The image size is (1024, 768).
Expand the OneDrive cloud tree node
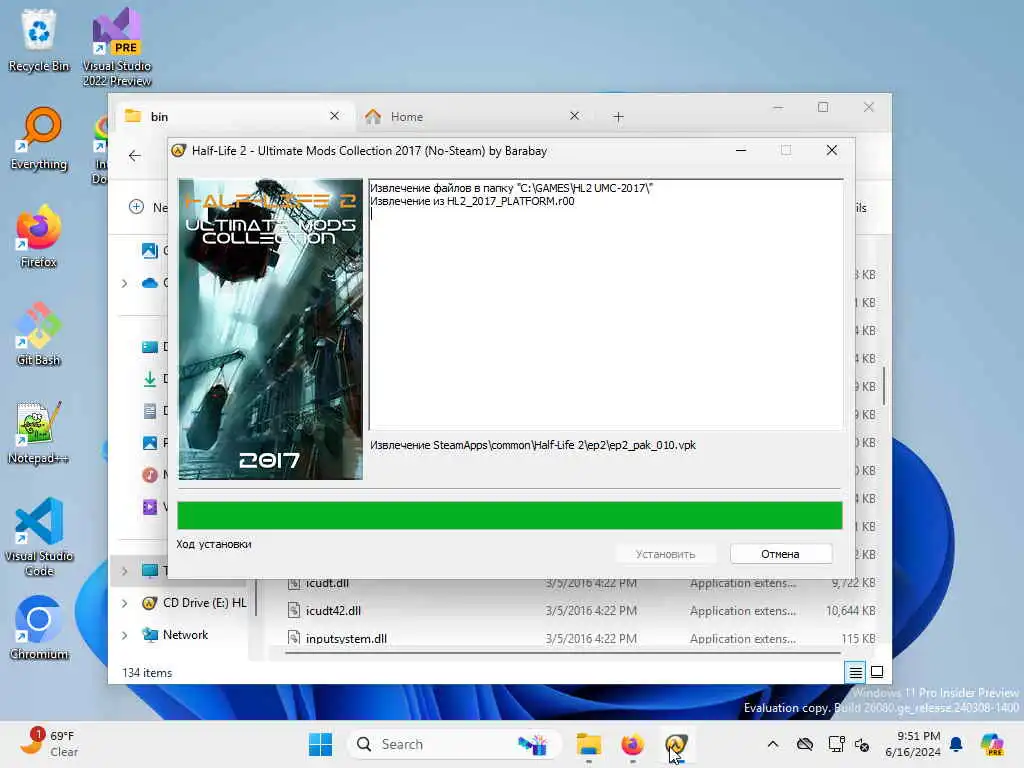coord(125,283)
